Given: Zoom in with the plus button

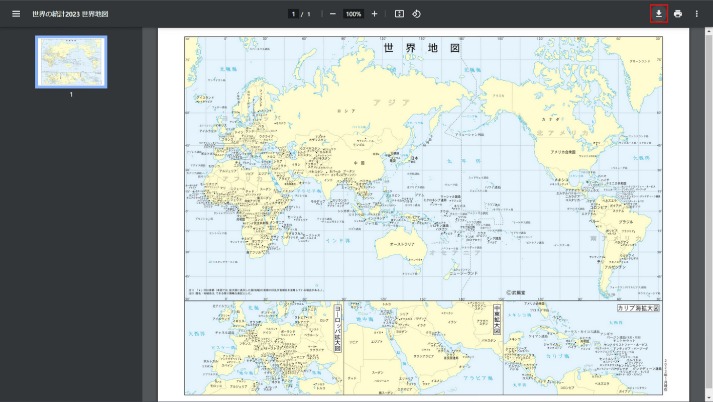Looking at the screenshot, I should (374, 14).
